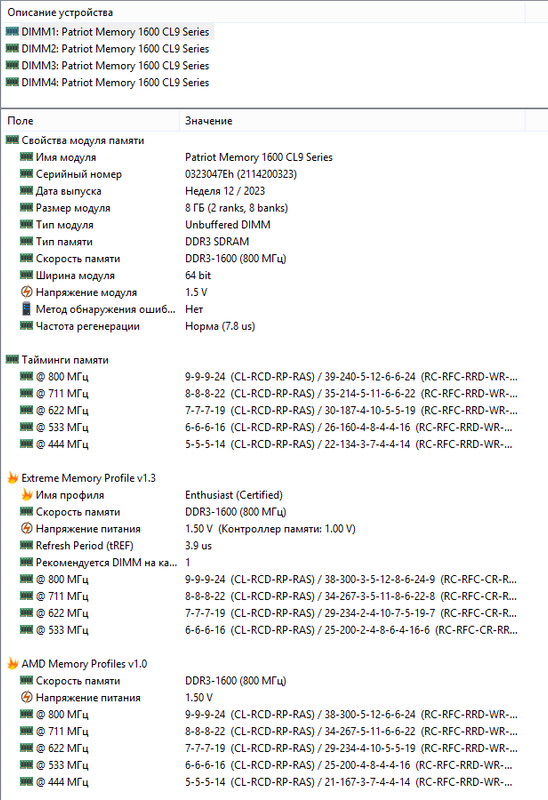Screen dimensions: 548x800
Task: Click the 'Refresh Period (tREF)' row icon
Action: pos(27,545)
